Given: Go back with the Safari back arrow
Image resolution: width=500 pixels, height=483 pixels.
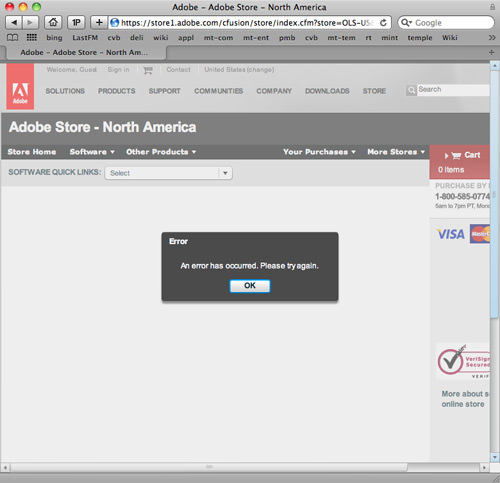Looking at the screenshot, I should [14, 22].
